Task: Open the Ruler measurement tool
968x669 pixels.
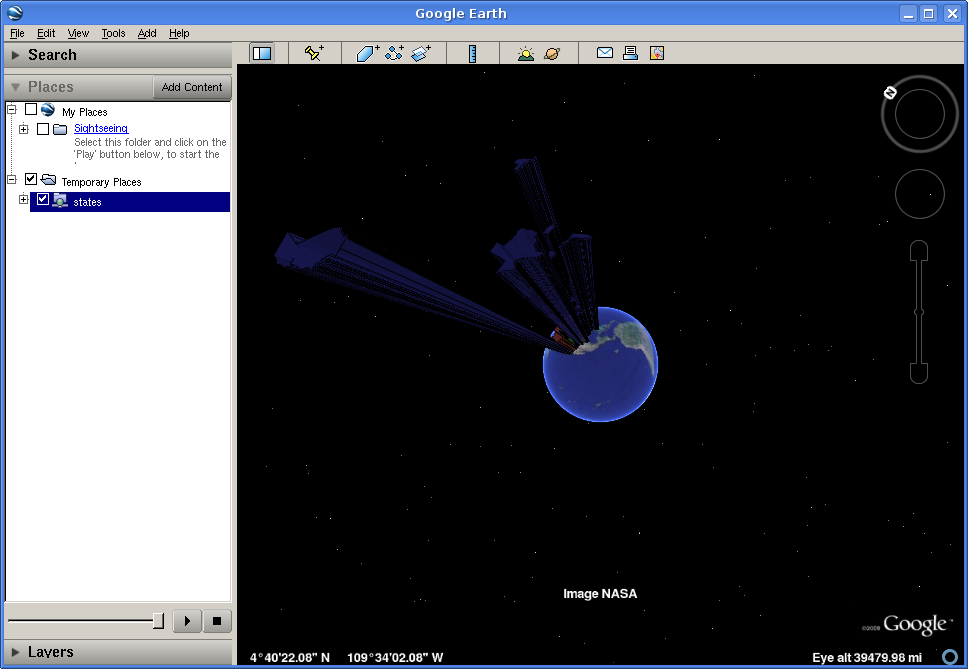Action: [x=472, y=53]
